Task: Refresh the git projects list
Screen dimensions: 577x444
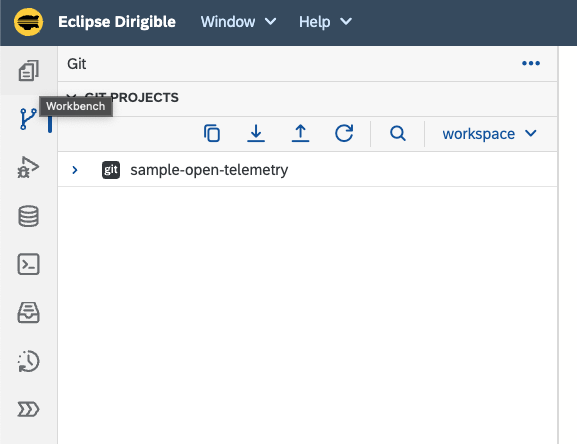Action: tap(344, 134)
